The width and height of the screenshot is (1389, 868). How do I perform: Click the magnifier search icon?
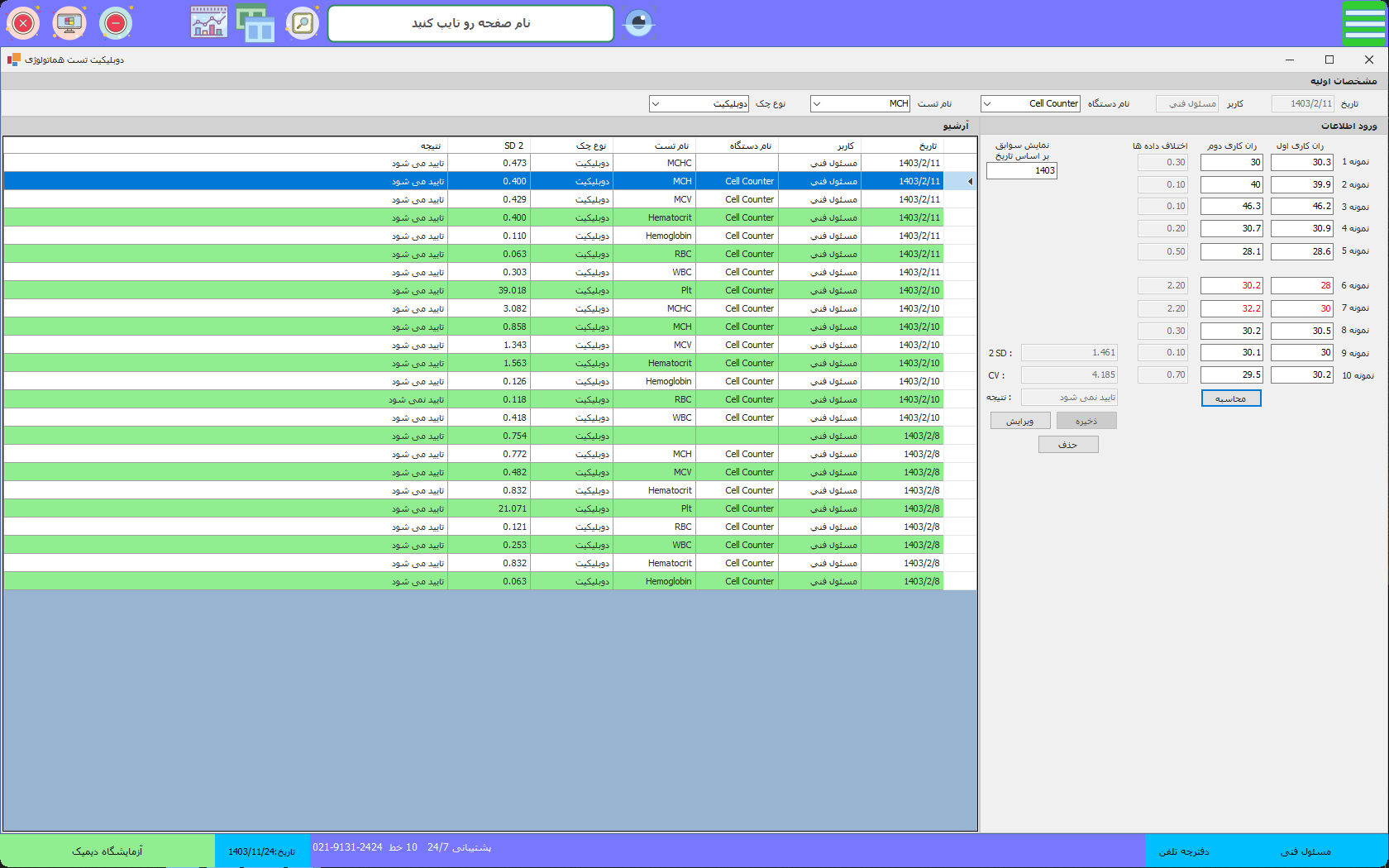(303, 23)
